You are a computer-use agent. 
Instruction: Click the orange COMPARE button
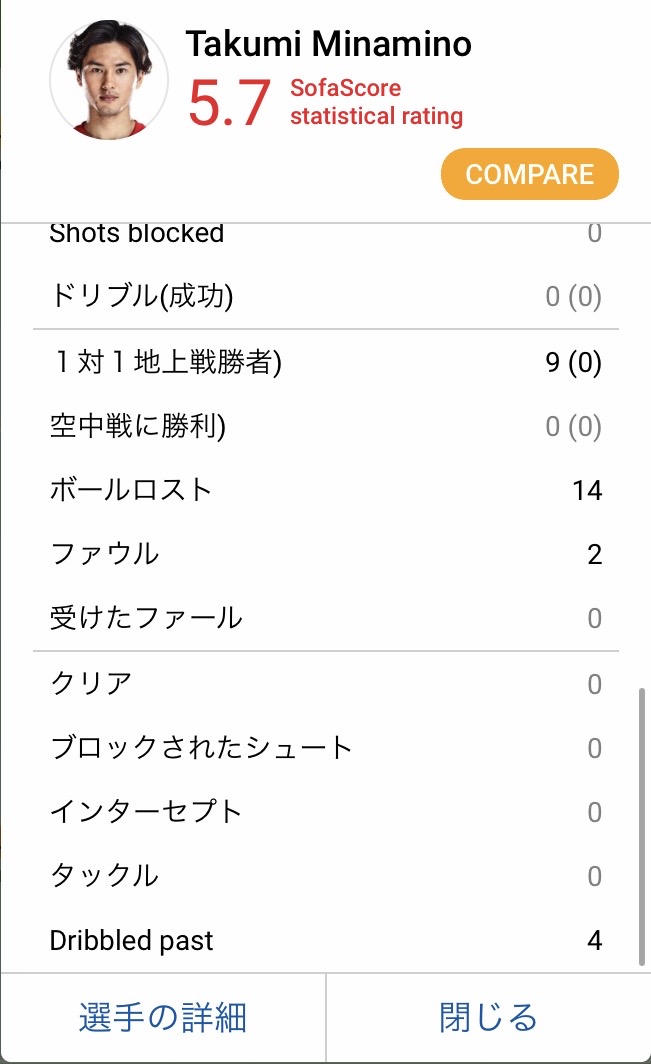pyautogui.click(x=529, y=174)
